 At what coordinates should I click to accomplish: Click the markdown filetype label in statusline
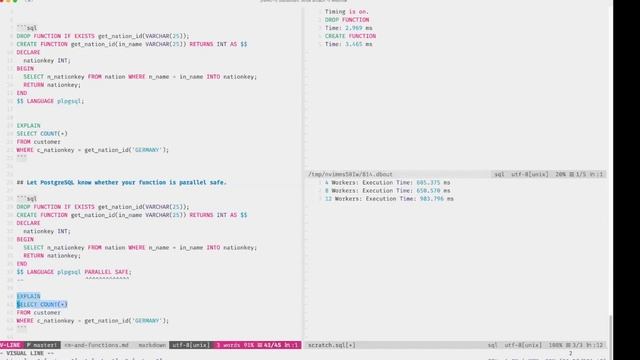(x=152, y=345)
